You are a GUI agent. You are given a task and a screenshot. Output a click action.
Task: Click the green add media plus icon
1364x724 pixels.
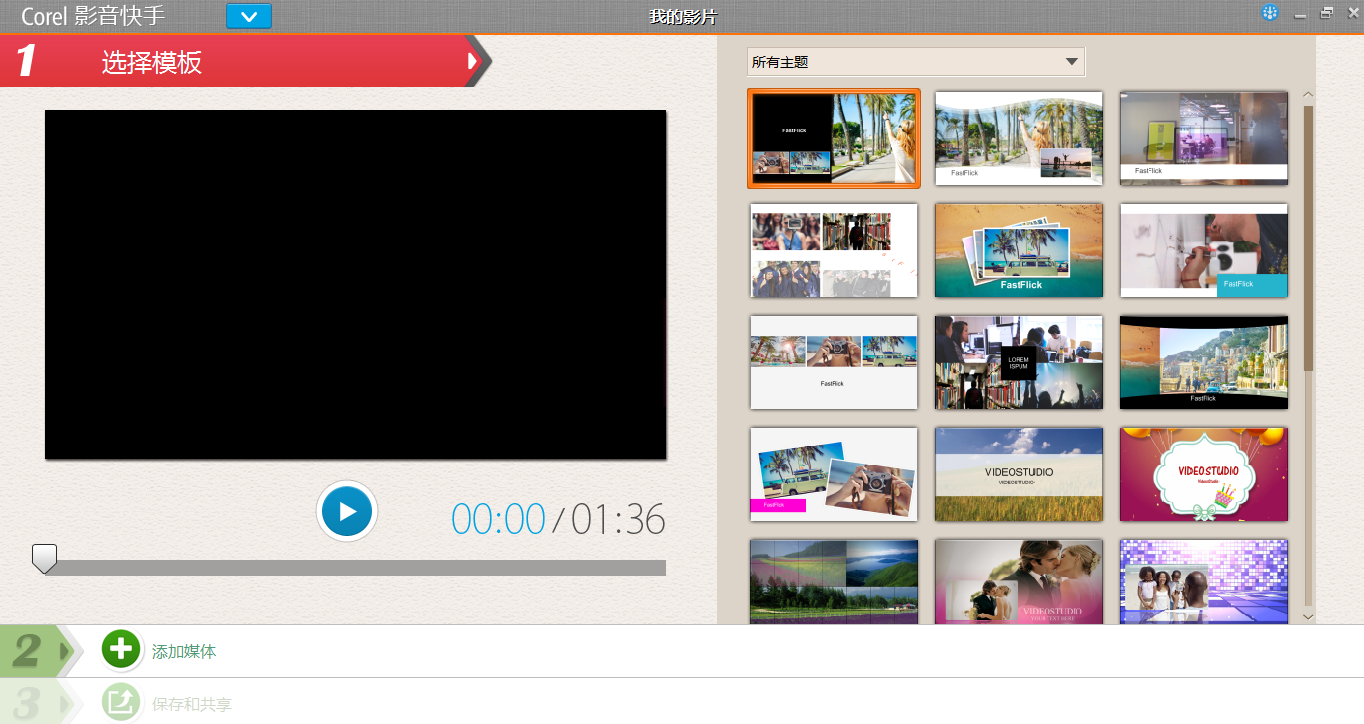pos(121,650)
